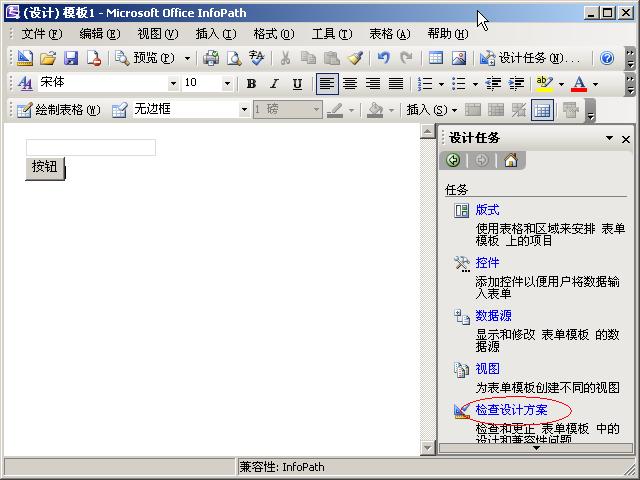The width and height of the screenshot is (640, 480).
Task: Decrease indent with the outdent icon
Action: pyautogui.click(x=493, y=84)
